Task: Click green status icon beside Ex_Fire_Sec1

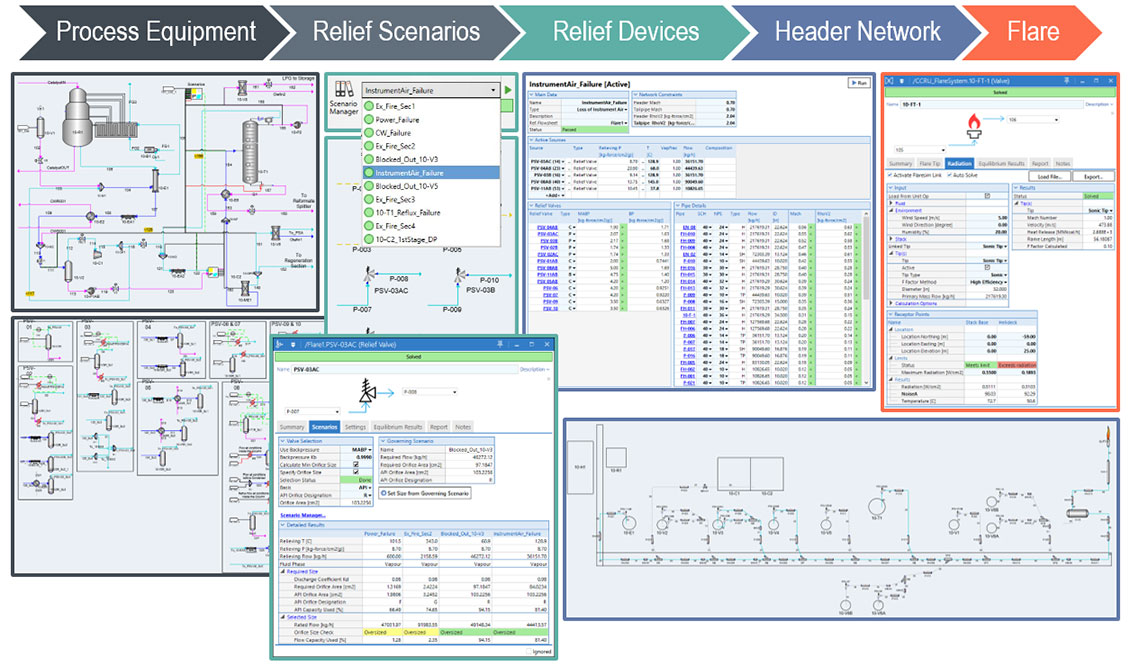Action: [368, 106]
